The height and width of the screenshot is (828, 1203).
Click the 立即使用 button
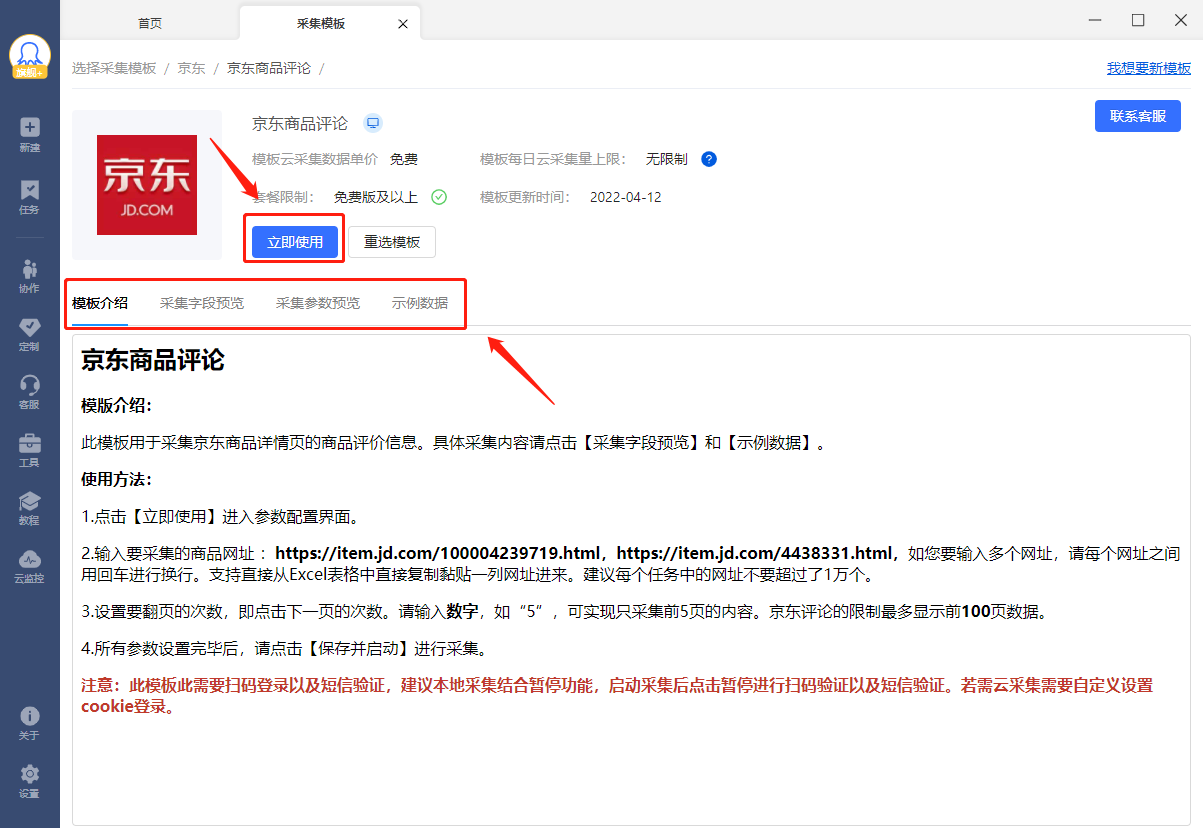(x=295, y=242)
